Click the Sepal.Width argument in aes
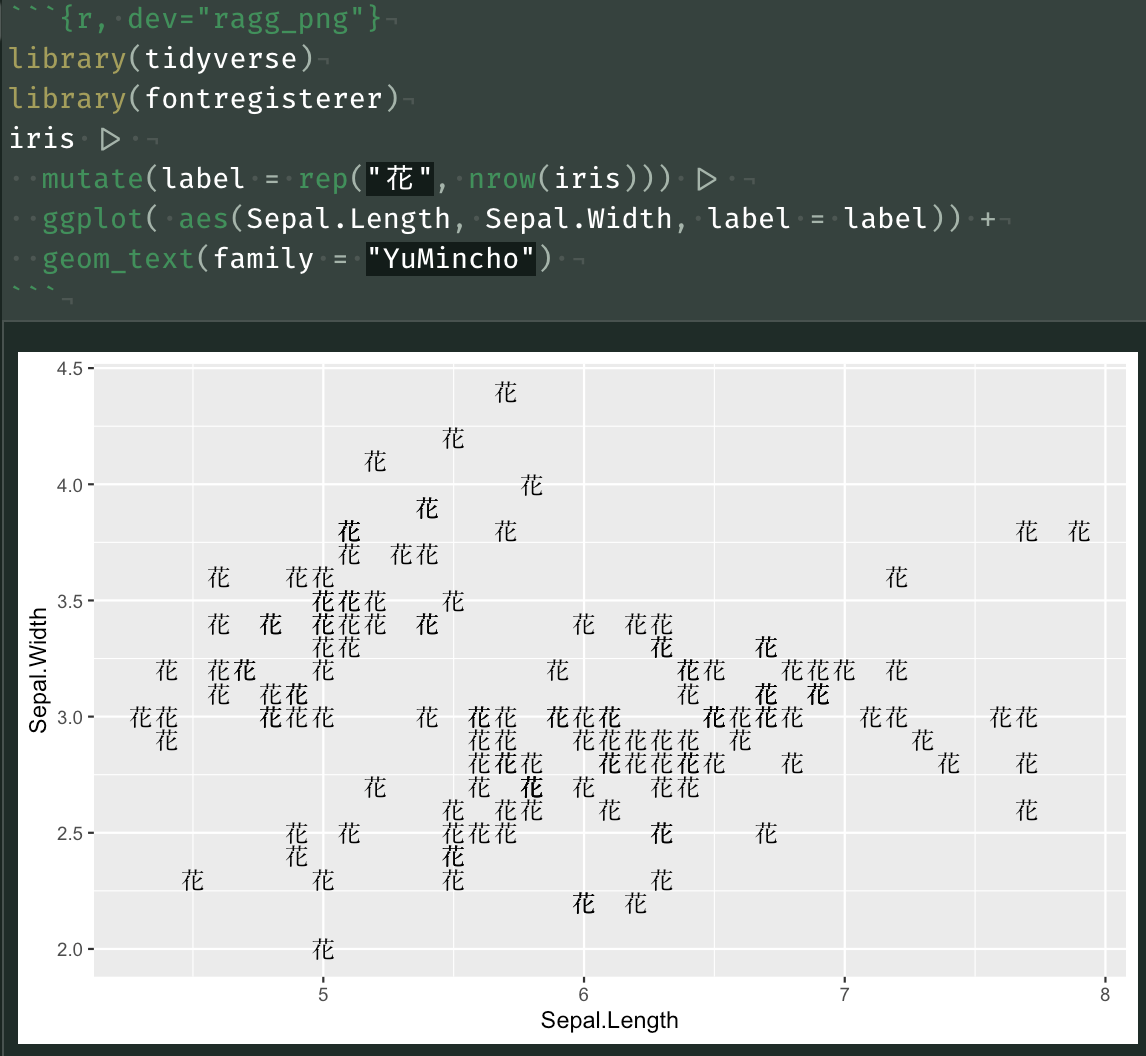This screenshot has height=1056, width=1146. pyautogui.click(x=578, y=219)
